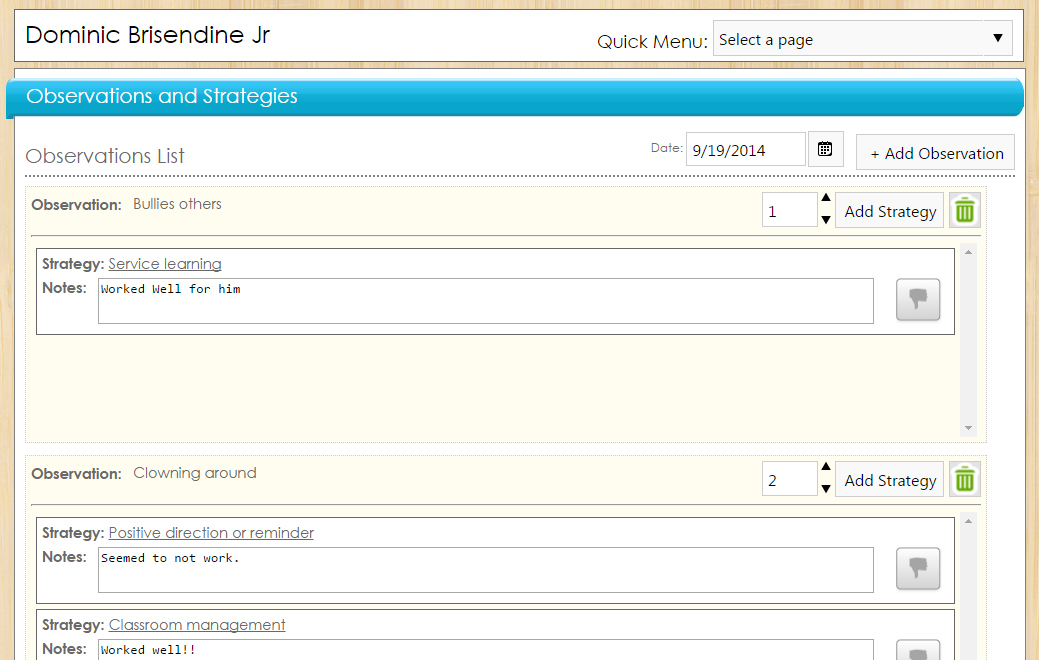Click the Add Observation button
Screen dimensions: 1039x660
tap(935, 152)
